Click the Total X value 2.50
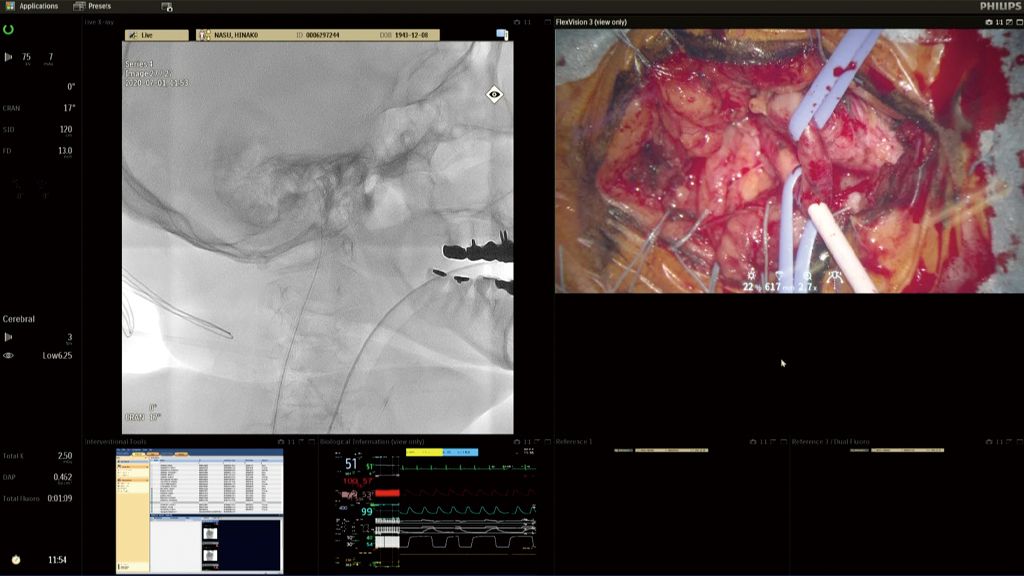Viewport: 1024px width, 576px height. [x=65, y=456]
